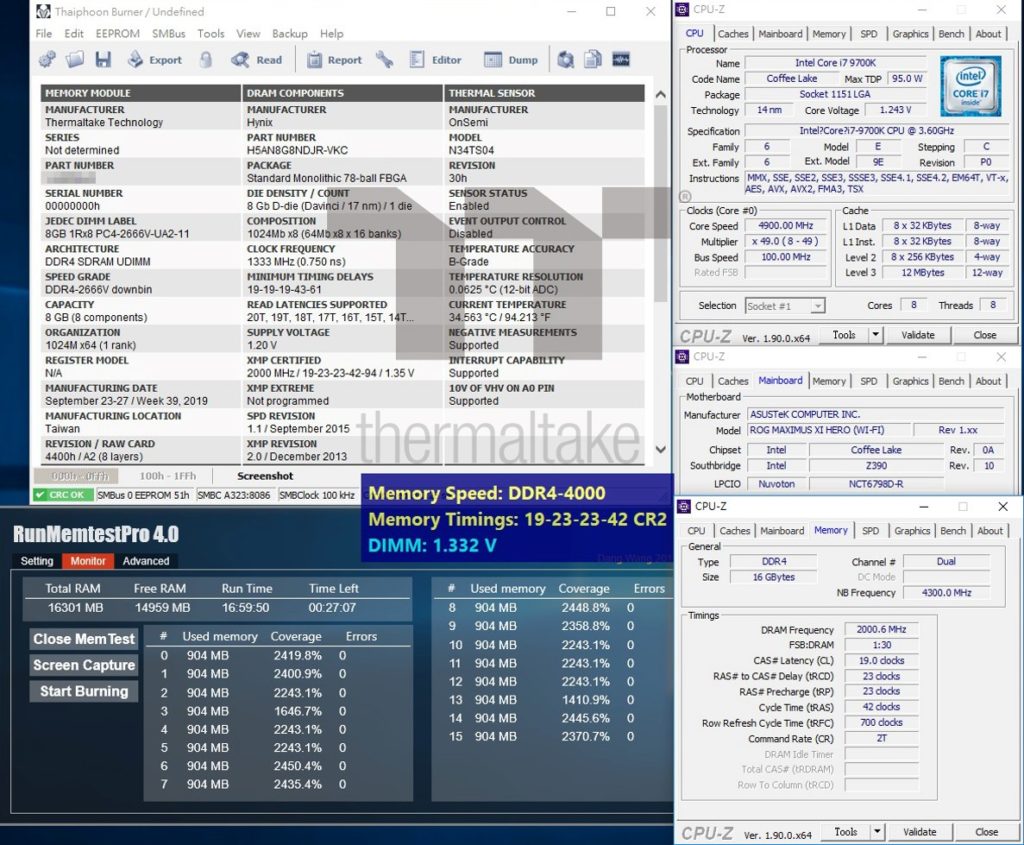
Task: Click Validate in bottom CPU-Z window
Action: pyautogui.click(x=920, y=832)
